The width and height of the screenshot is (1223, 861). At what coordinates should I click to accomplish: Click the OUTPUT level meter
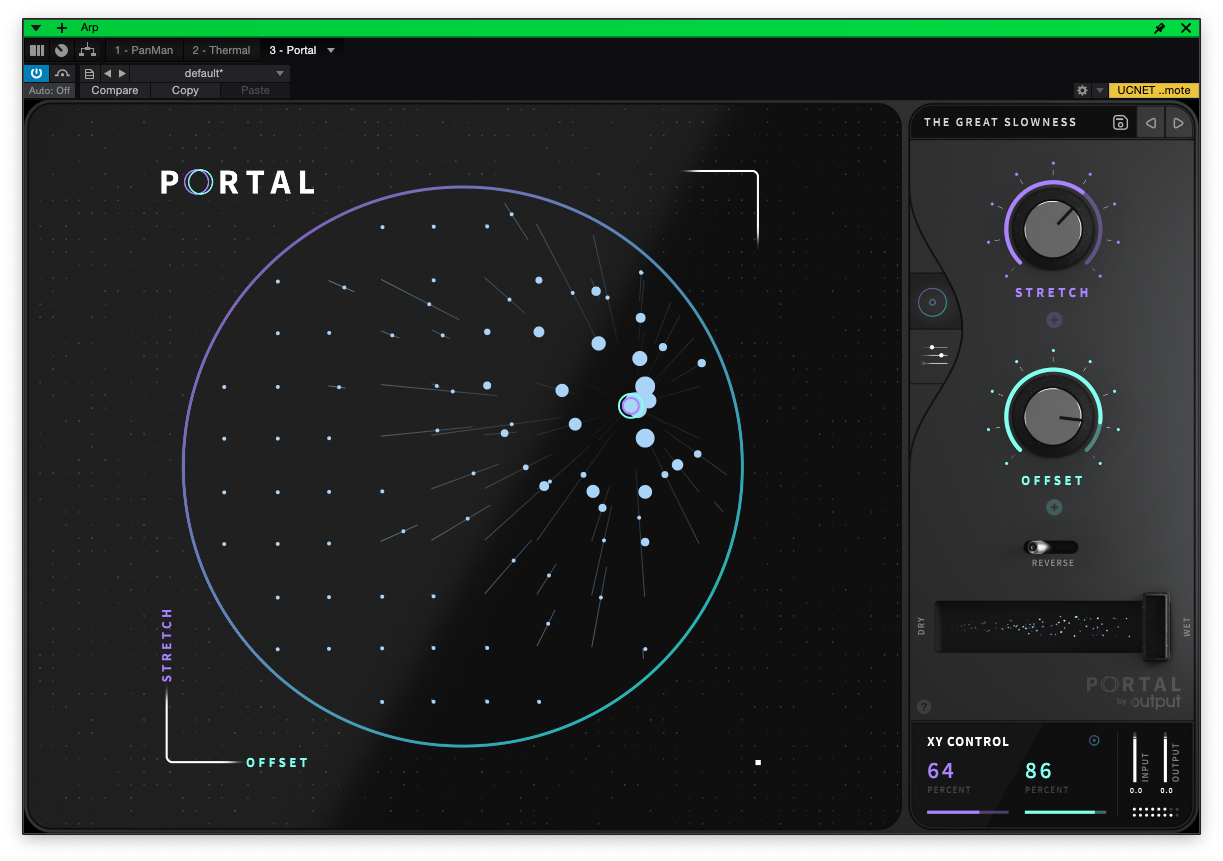(x=1167, y=758)
